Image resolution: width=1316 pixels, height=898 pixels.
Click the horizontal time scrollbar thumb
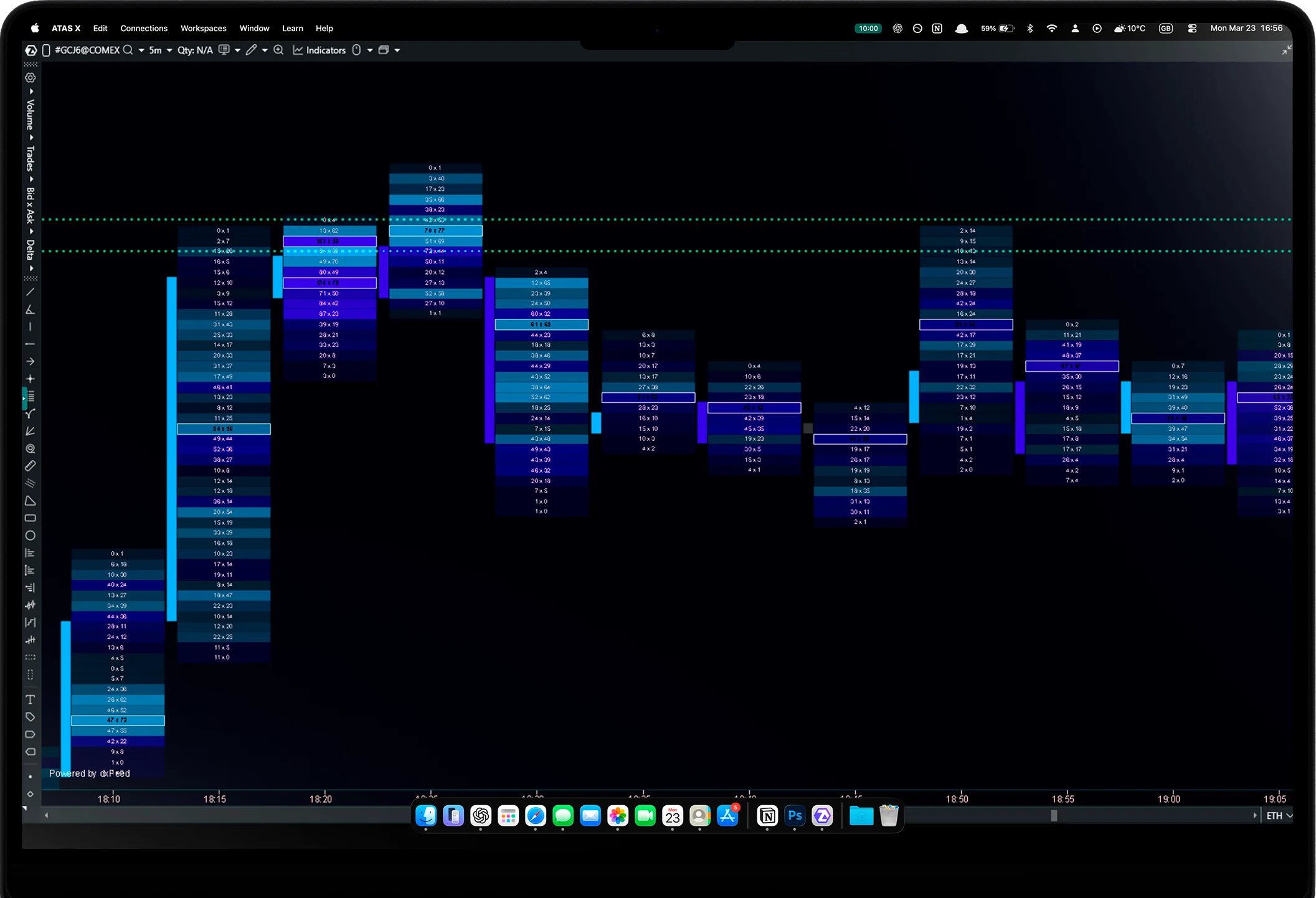[1054, 816]
